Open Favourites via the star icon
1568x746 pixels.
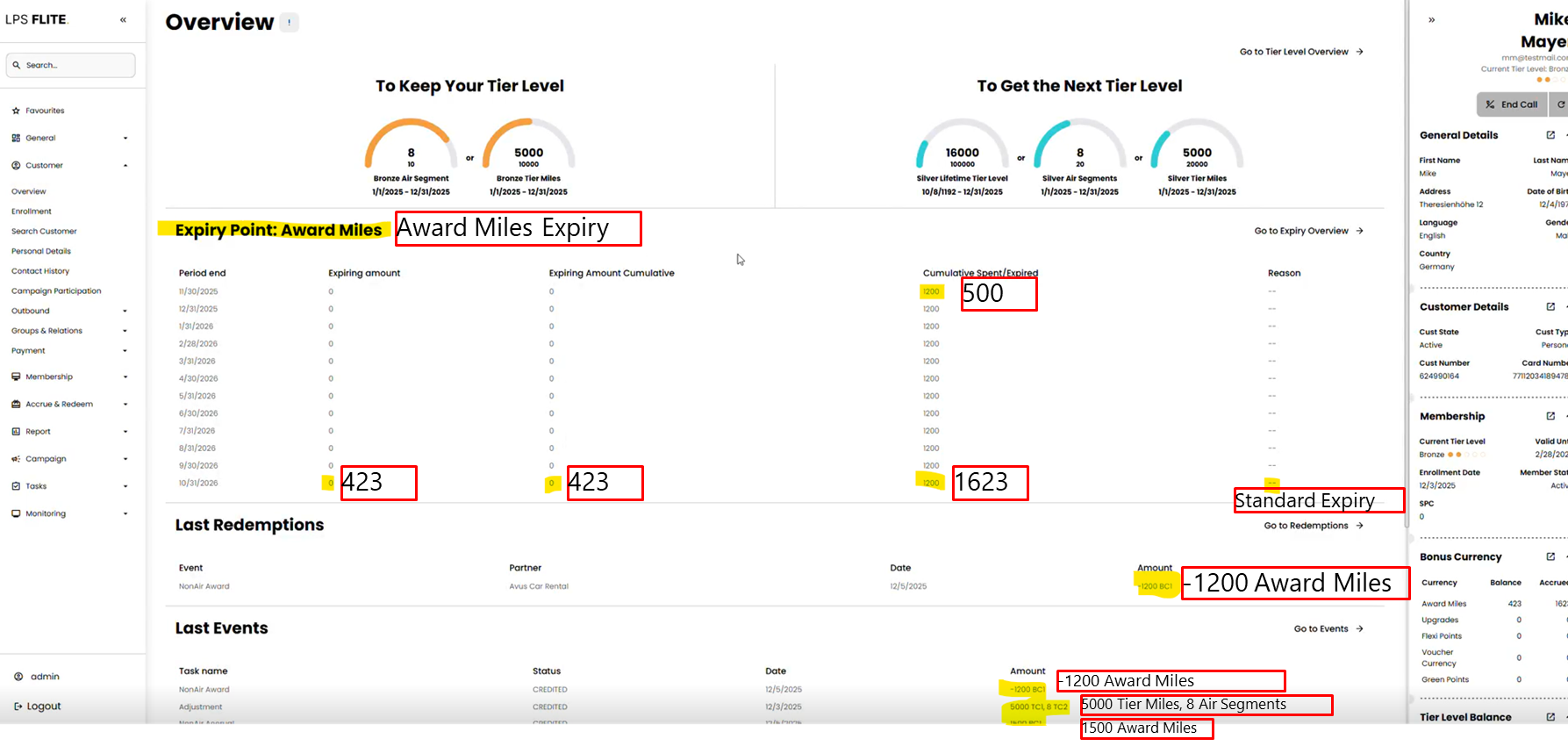[16, 111]
